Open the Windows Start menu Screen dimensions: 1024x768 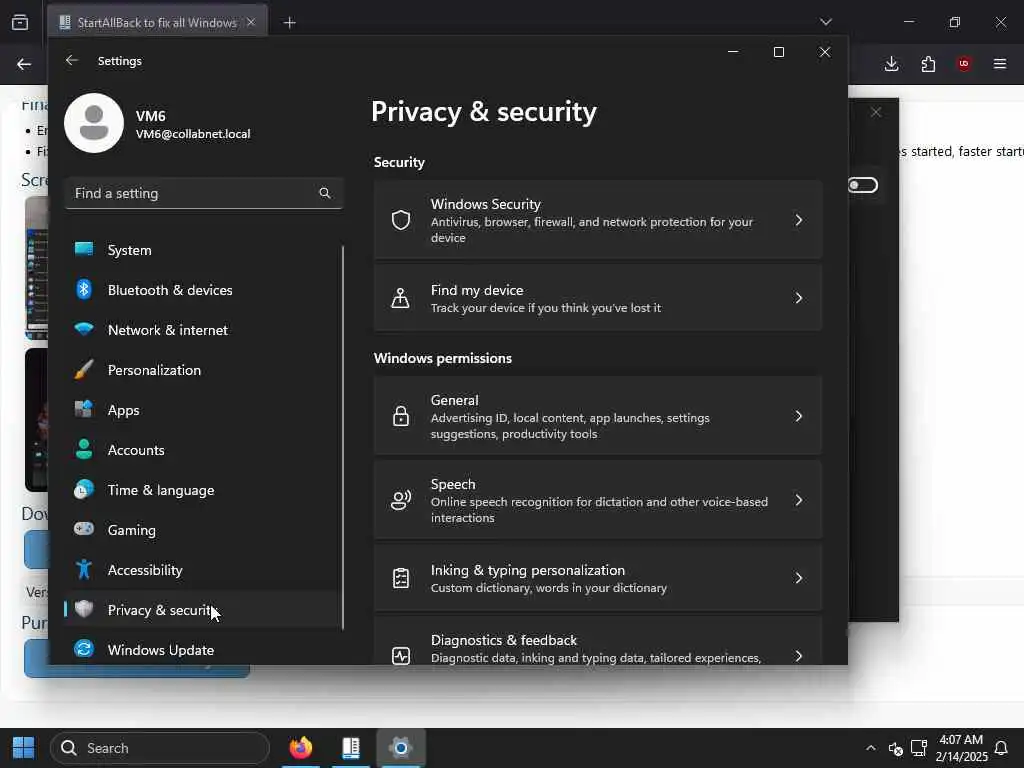click(24, 748)
